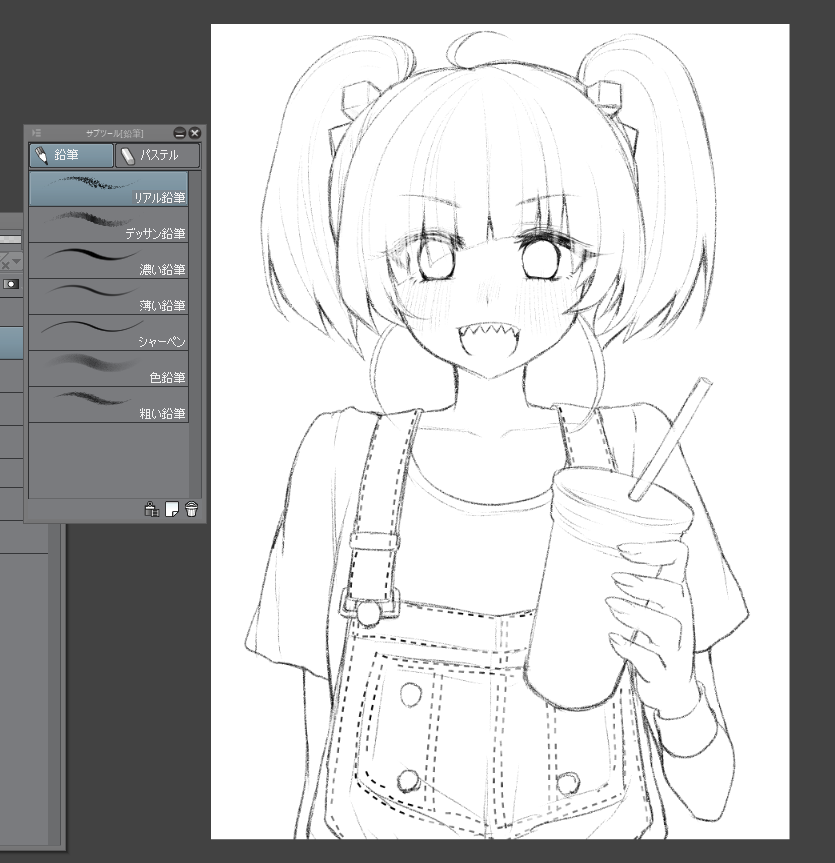Viewport: 835px width, 863px height.
Task: Select the 濃い鉛筆 sub tool
Action: (x=108, y=260)
